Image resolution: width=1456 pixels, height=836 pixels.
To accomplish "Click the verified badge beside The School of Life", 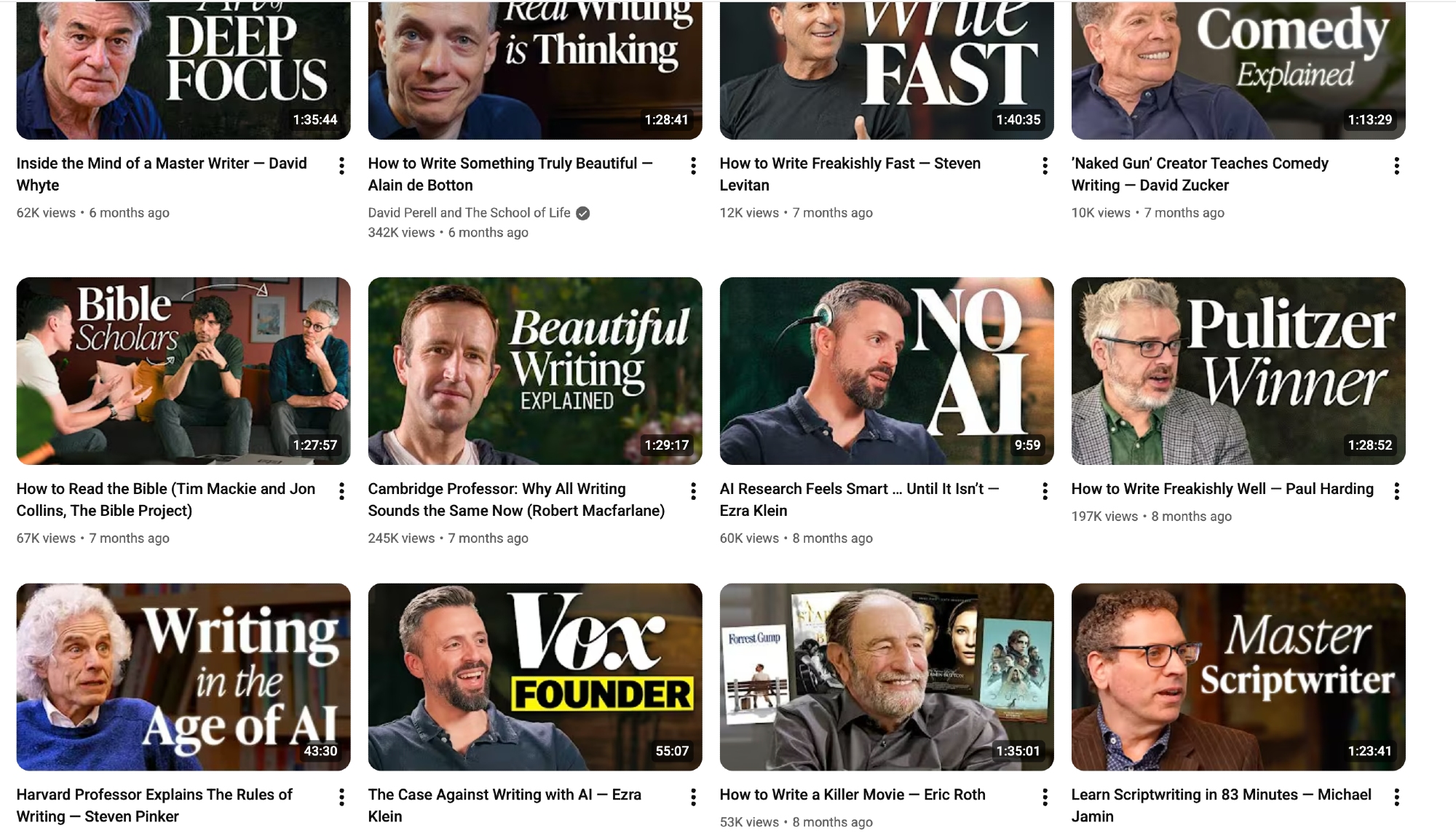I will pyautogui.click(x=582, y=213).
